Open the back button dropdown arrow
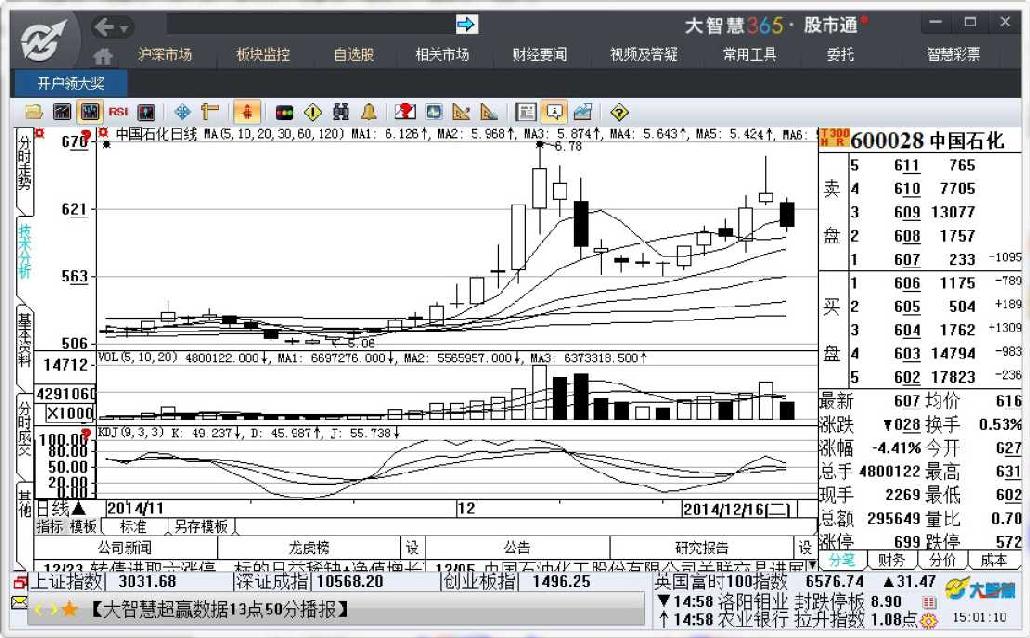The width and height of the screenshot is (1030, 638). [x=123, y=28]
